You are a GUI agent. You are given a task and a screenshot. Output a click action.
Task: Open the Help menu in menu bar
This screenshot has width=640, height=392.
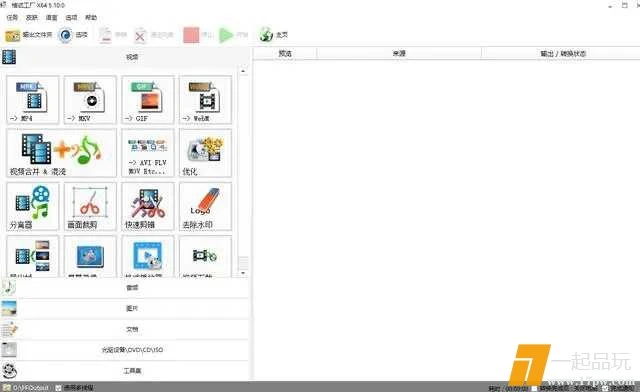pos(91,18)
